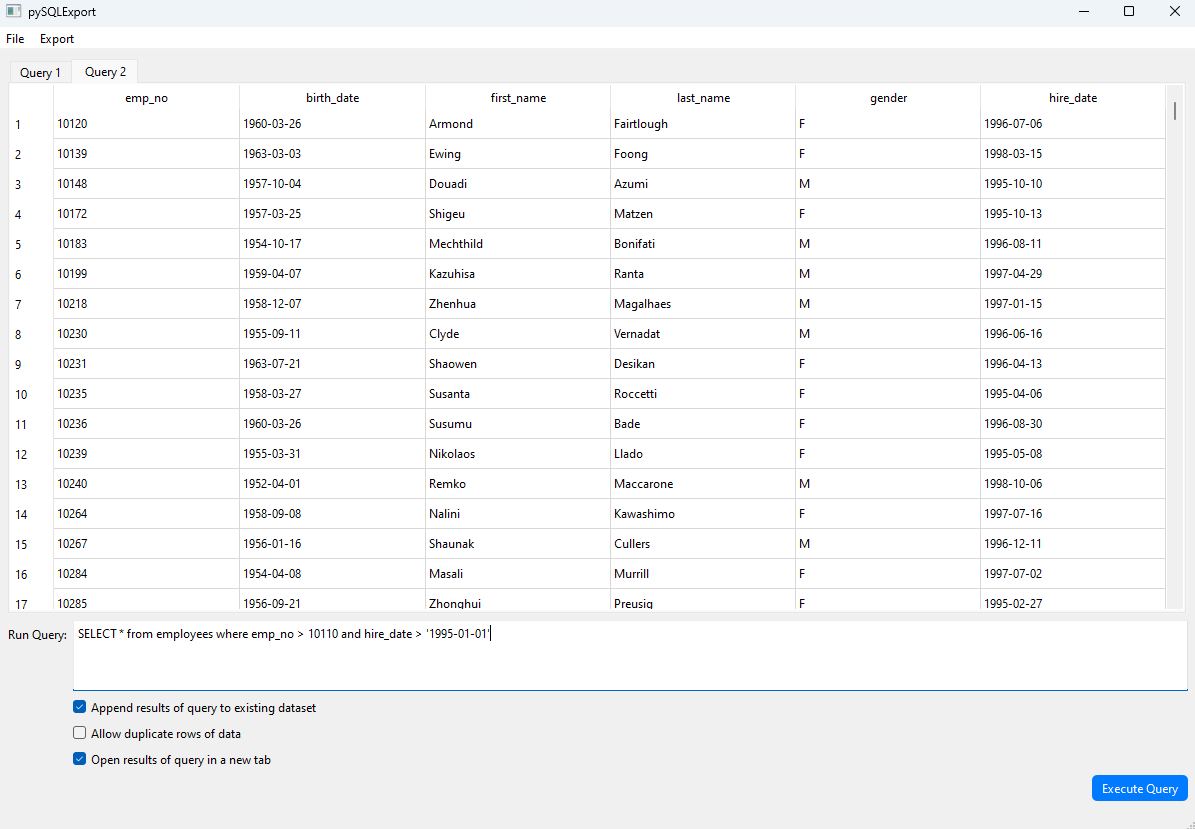Click last name cell Magalhaes
The width and height of the screenshot is (1195, 829).
tap(703, 304)
